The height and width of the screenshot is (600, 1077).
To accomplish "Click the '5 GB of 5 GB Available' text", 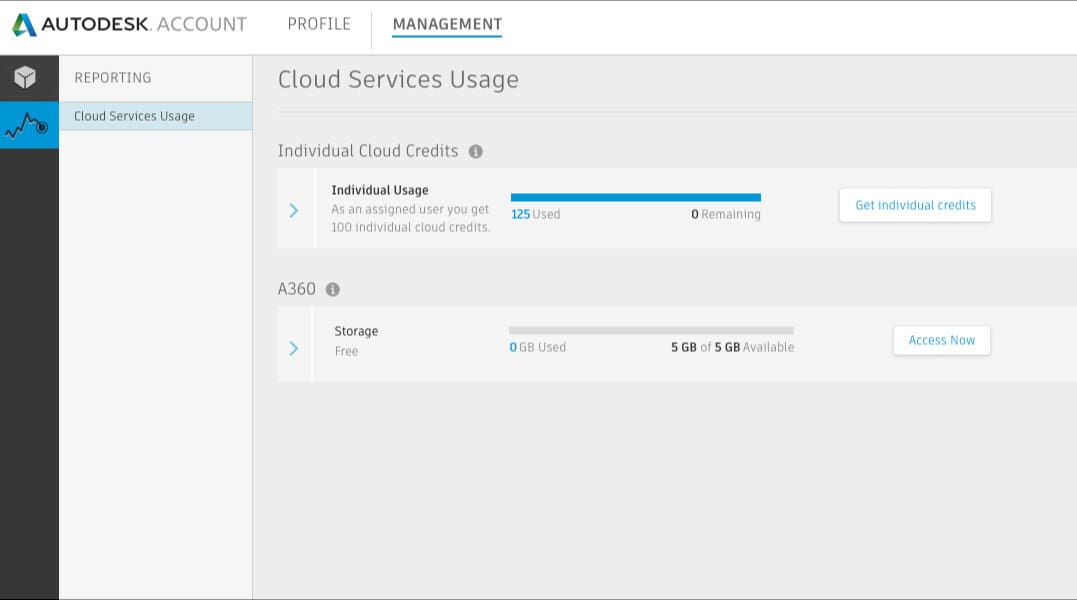I will 732,347.
